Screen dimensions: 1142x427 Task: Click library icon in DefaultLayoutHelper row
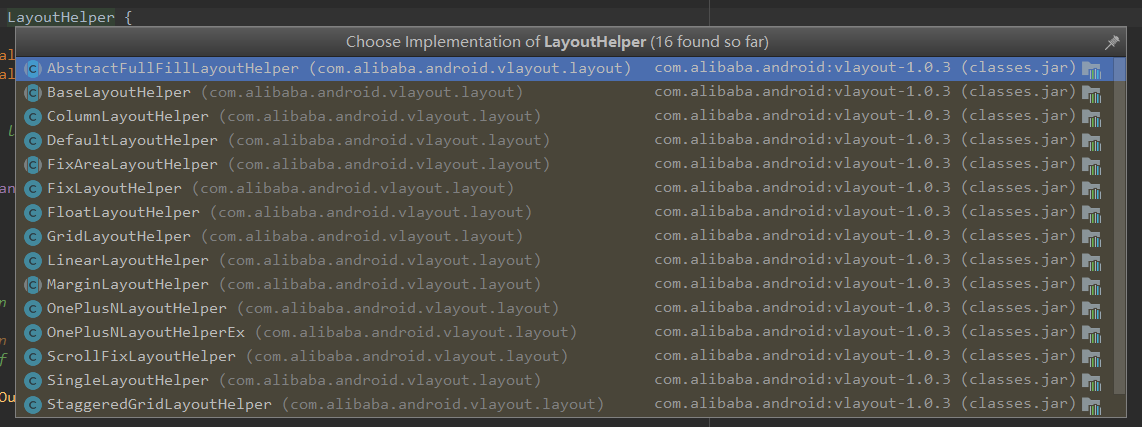(1091, 142)
